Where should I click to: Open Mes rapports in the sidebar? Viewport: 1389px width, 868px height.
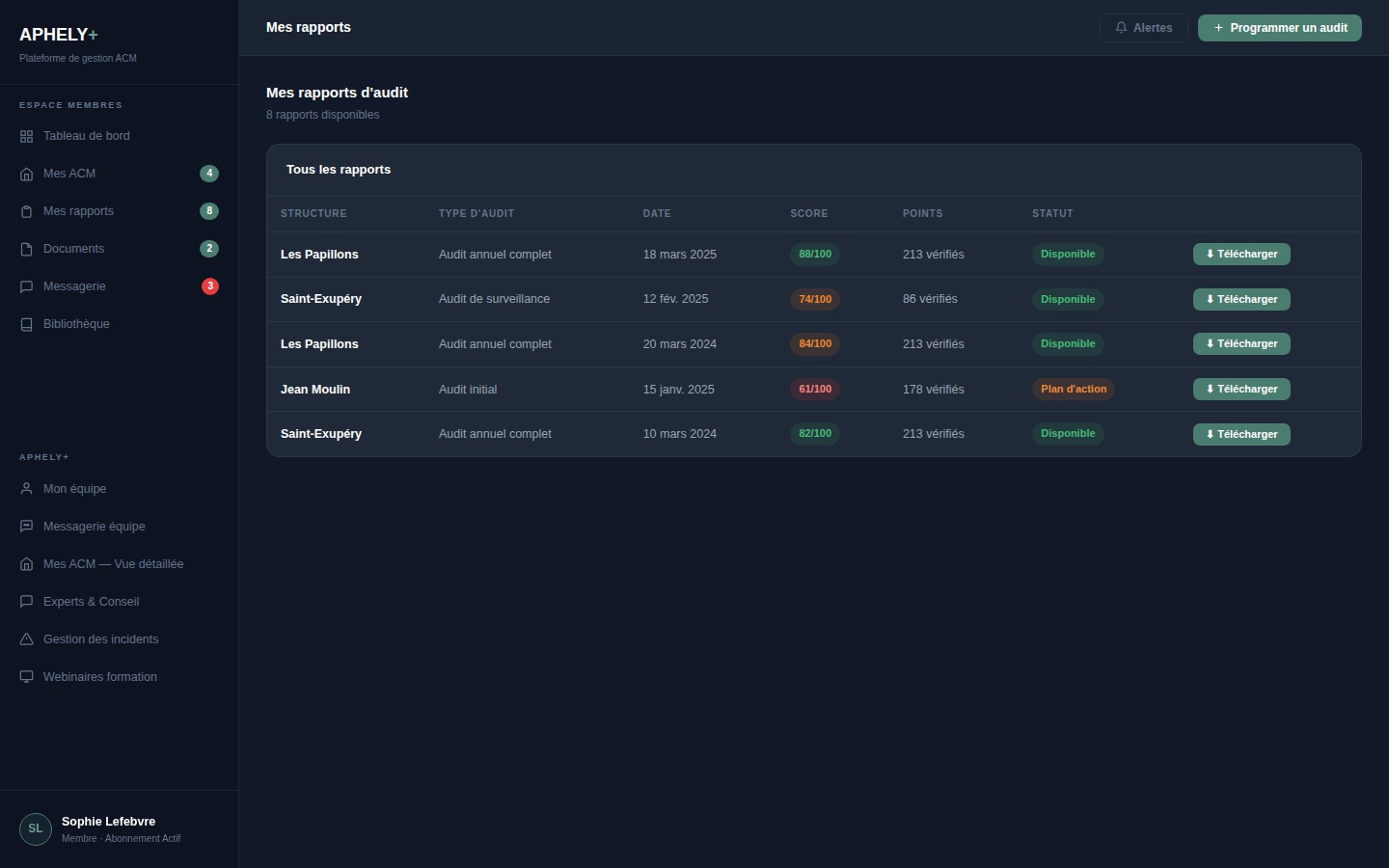78,211
